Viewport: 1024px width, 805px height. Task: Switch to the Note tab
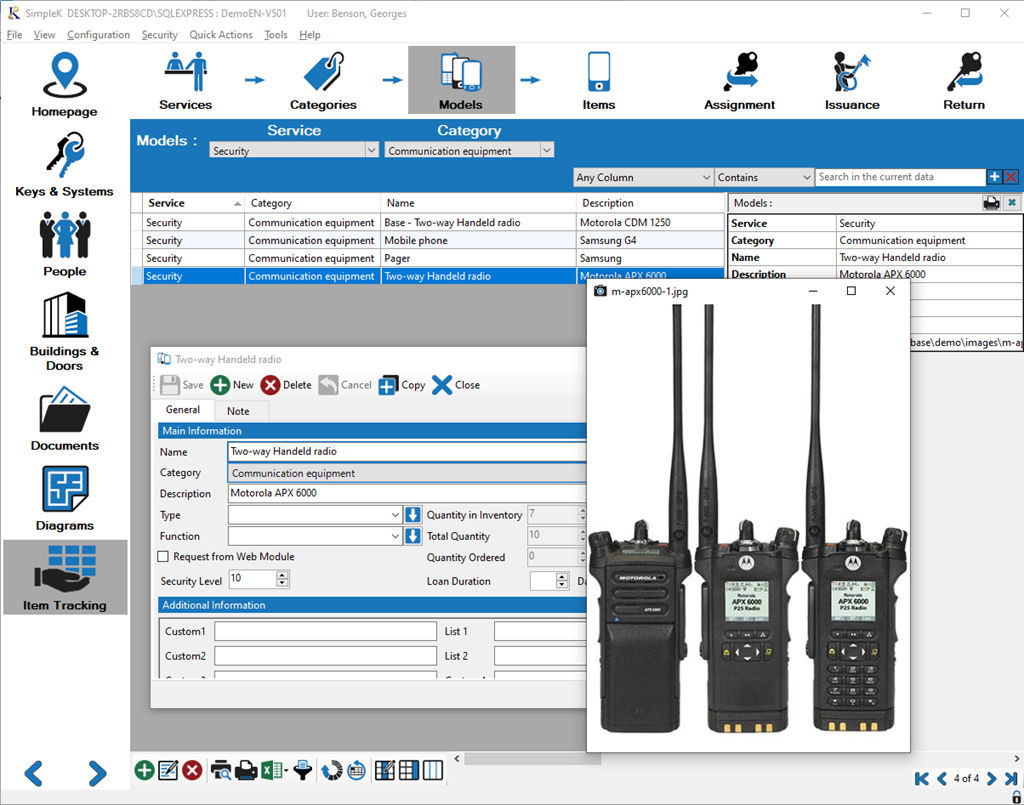(x=240, y=410)
